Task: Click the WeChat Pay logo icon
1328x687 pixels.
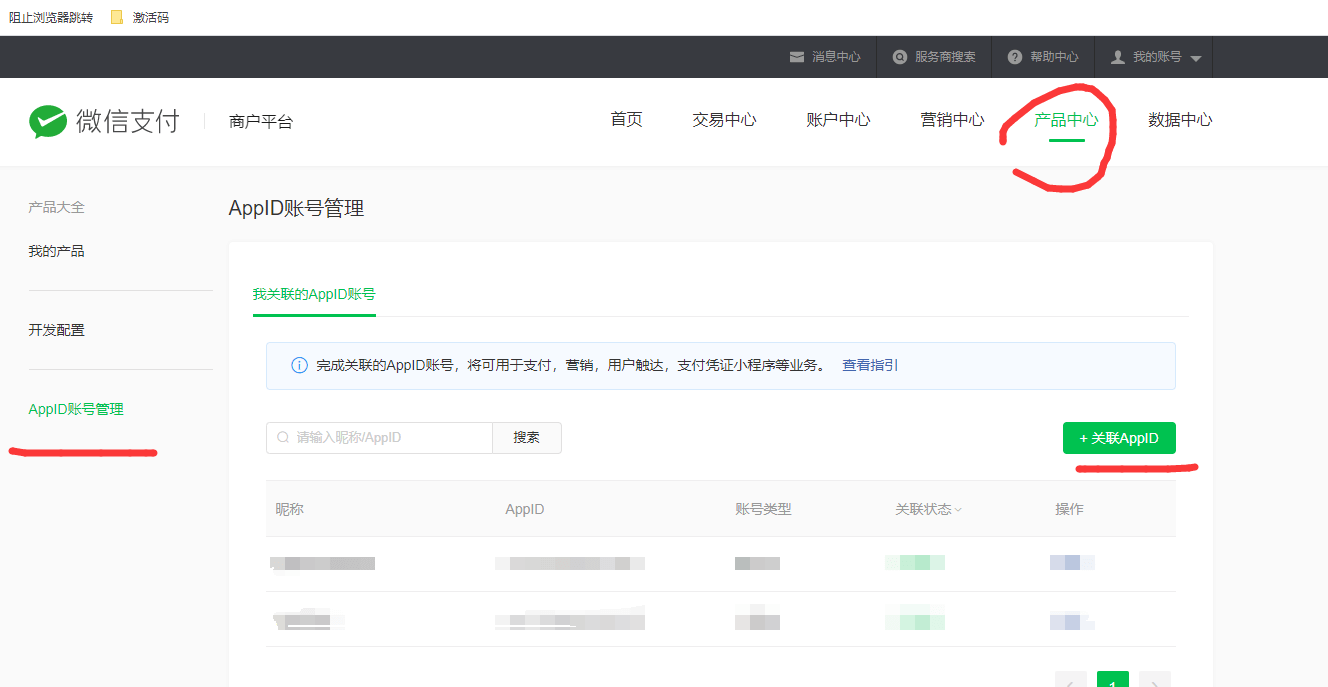Action: coord(48,121)
